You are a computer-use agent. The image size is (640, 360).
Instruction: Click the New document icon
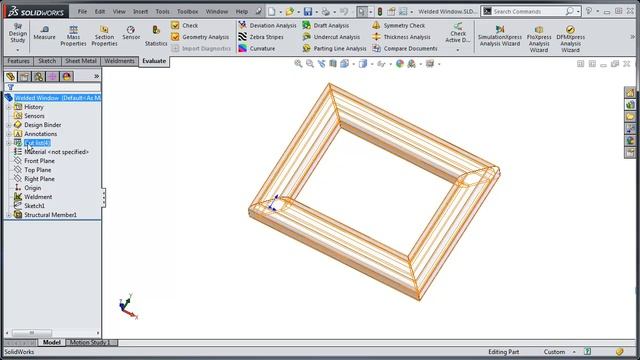[272, 11]
